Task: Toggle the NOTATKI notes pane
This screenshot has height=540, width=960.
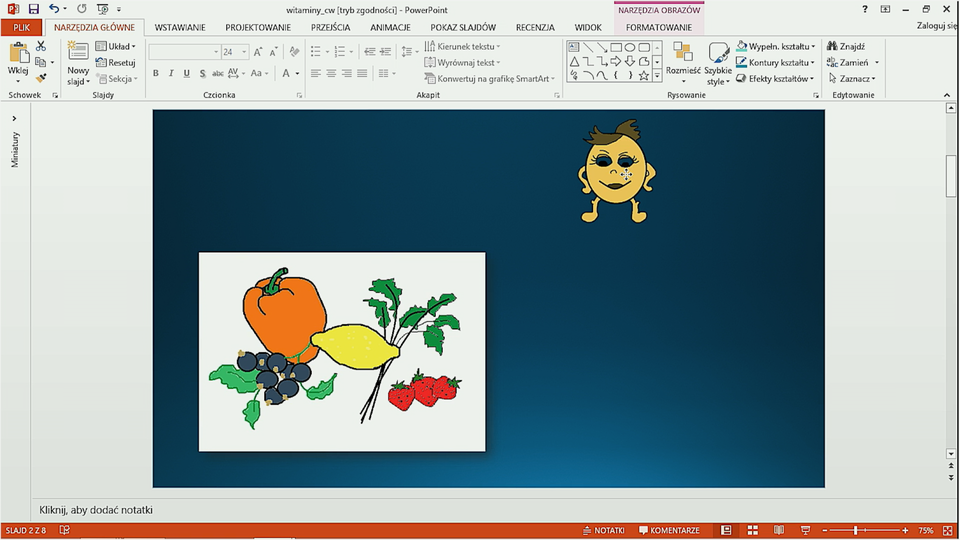Action: (603, 530)
